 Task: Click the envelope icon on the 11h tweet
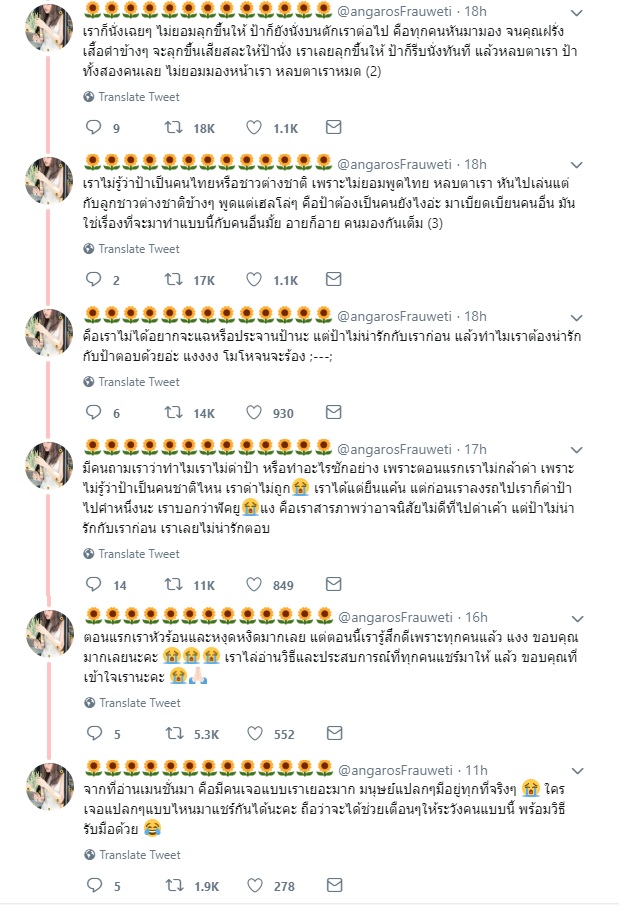(x=335, y=885)
